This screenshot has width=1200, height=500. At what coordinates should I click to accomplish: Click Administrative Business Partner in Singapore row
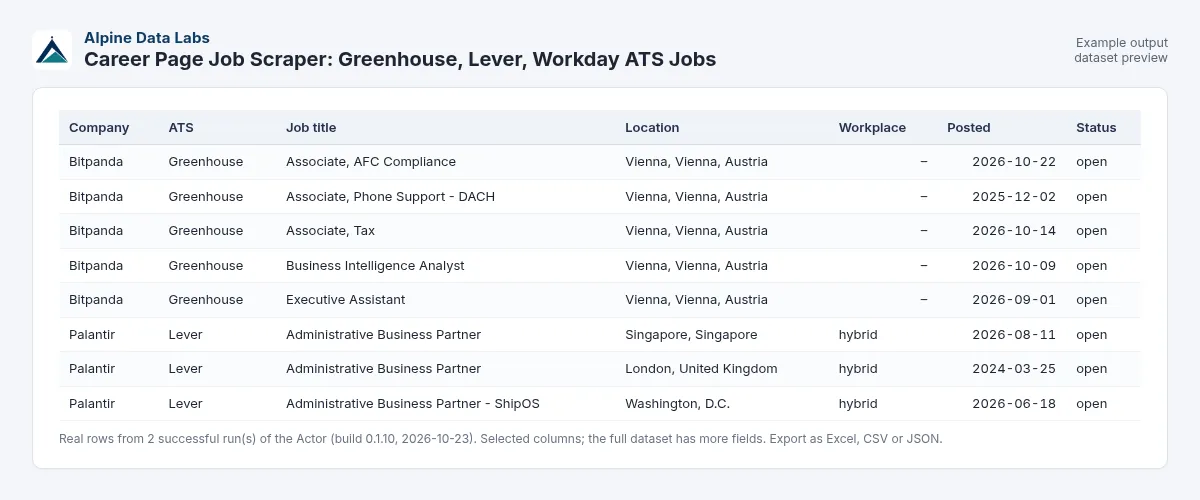pos(383,335)
